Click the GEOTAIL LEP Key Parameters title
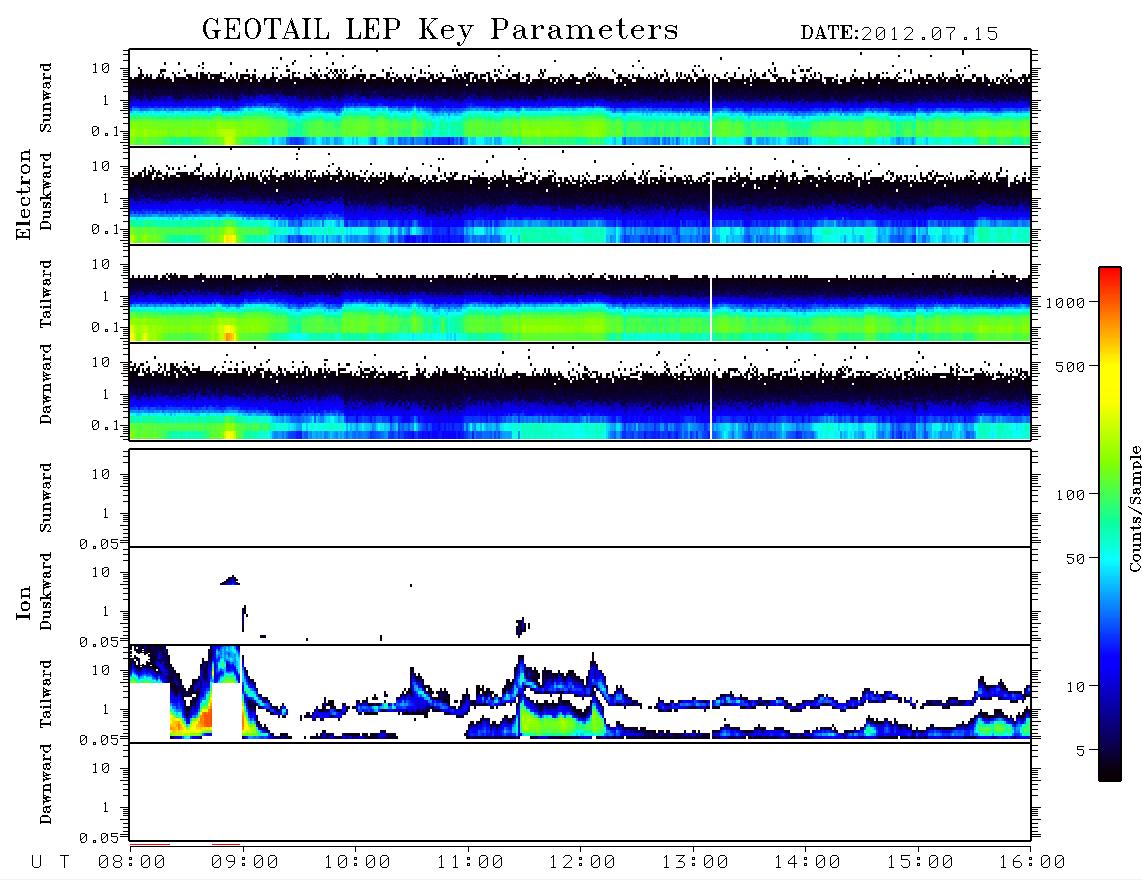The height and width of the screenshot is (880, 1142). [440, 30]
